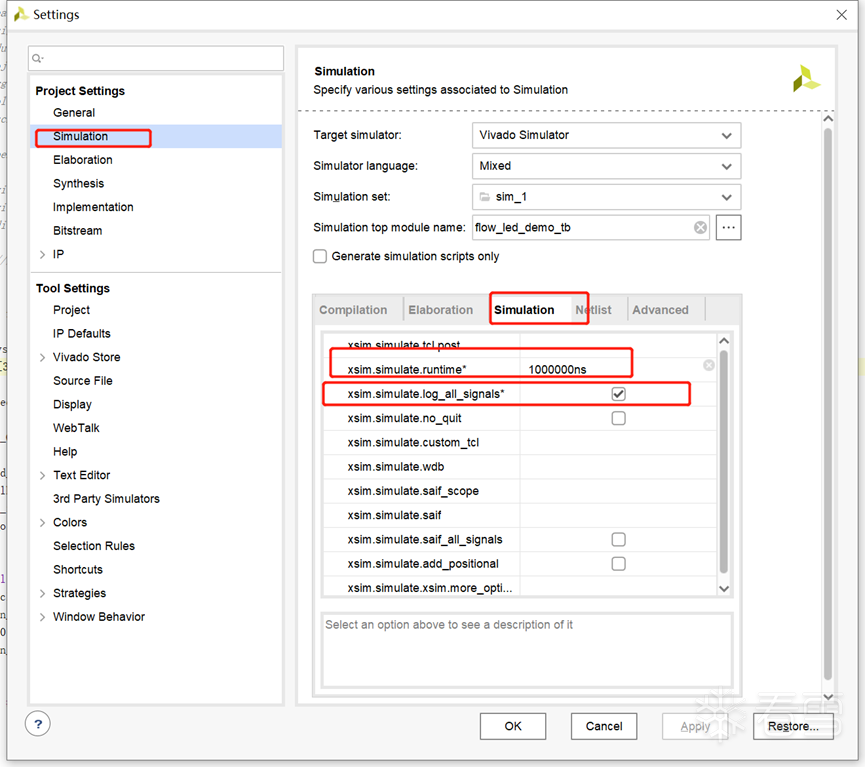Open the Simulation set dropdown
This screenshot has height=767, width=865.
point(606,197)
